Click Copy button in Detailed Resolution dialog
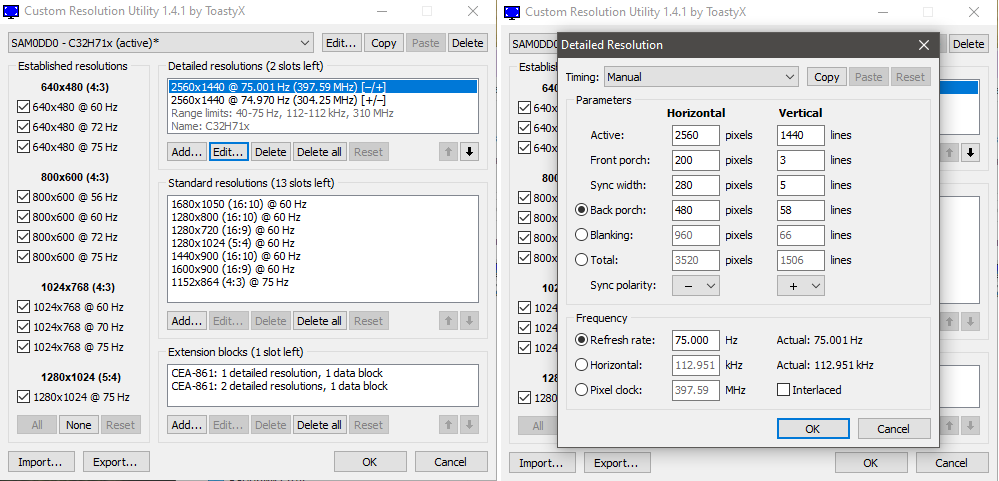The image size is (999, 481). pyautogui.click(x=827, y=77)
